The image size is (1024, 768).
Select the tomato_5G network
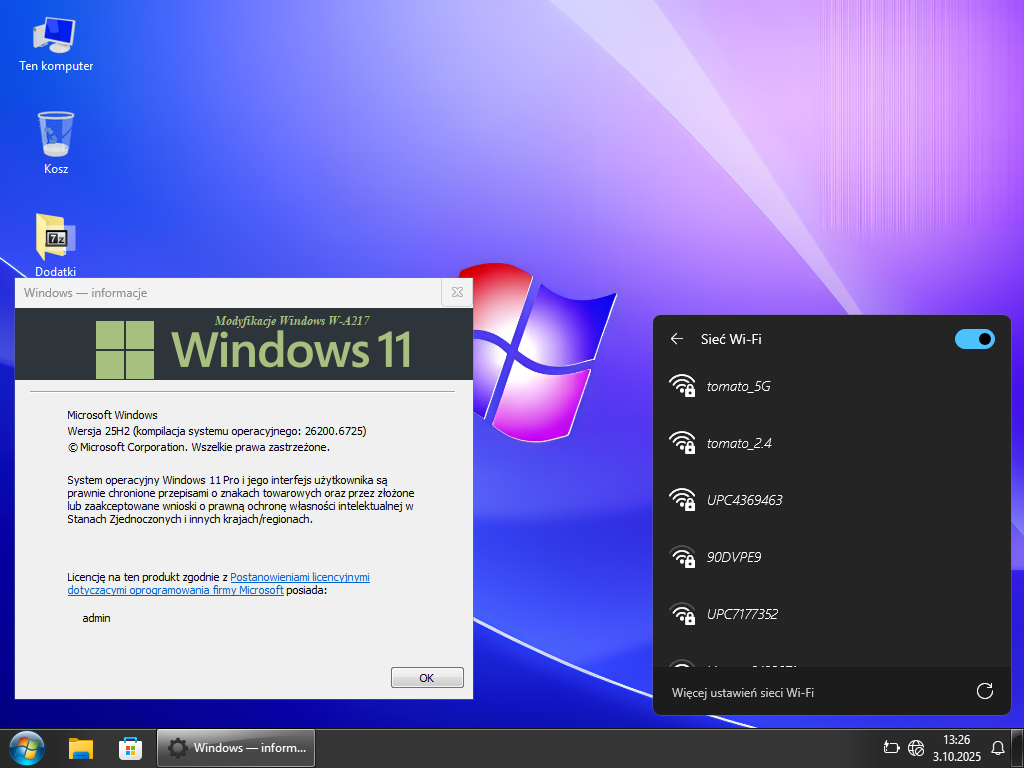738,386
